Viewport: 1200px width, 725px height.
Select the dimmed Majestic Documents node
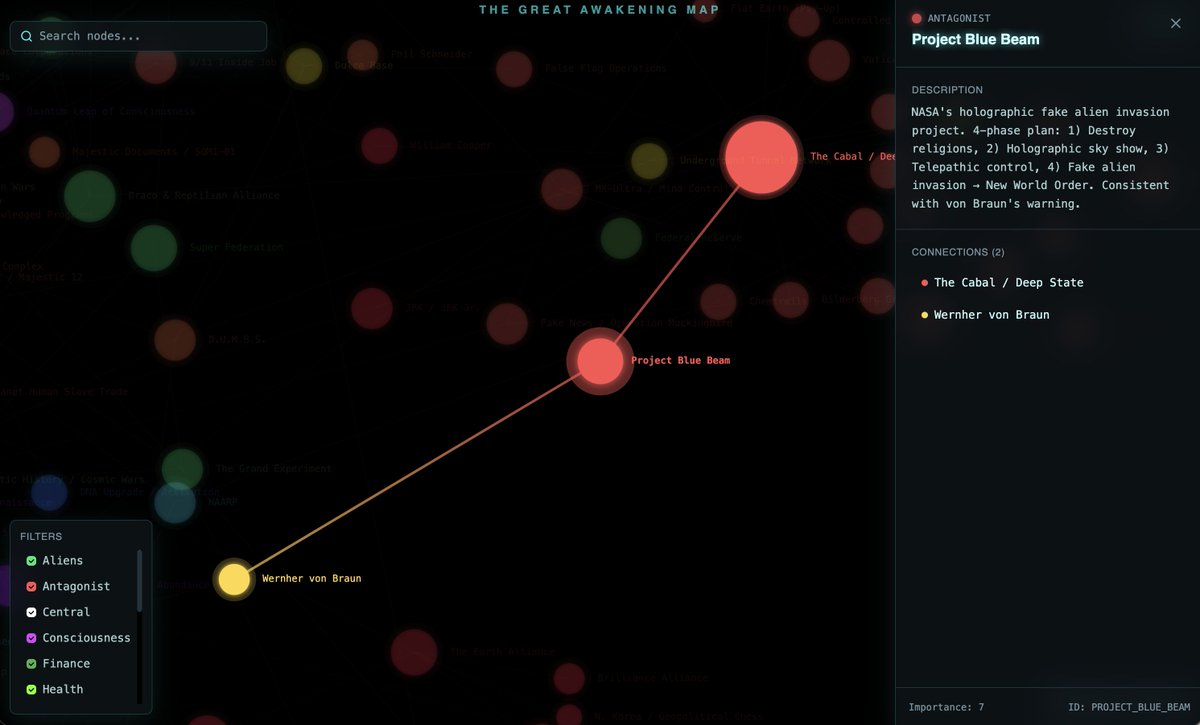coord(44,152)
